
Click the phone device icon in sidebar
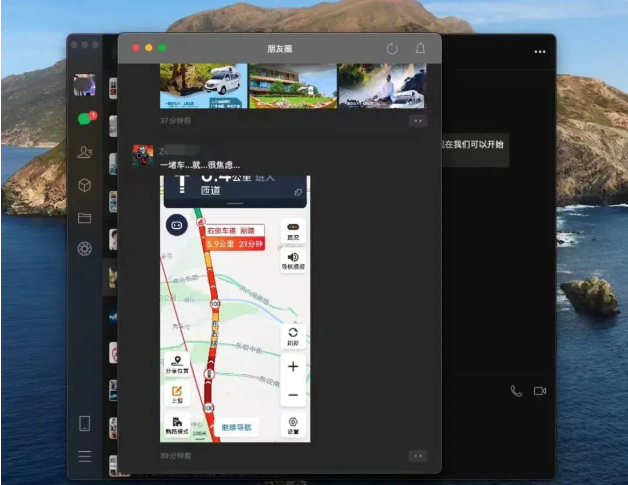point(85,423)
